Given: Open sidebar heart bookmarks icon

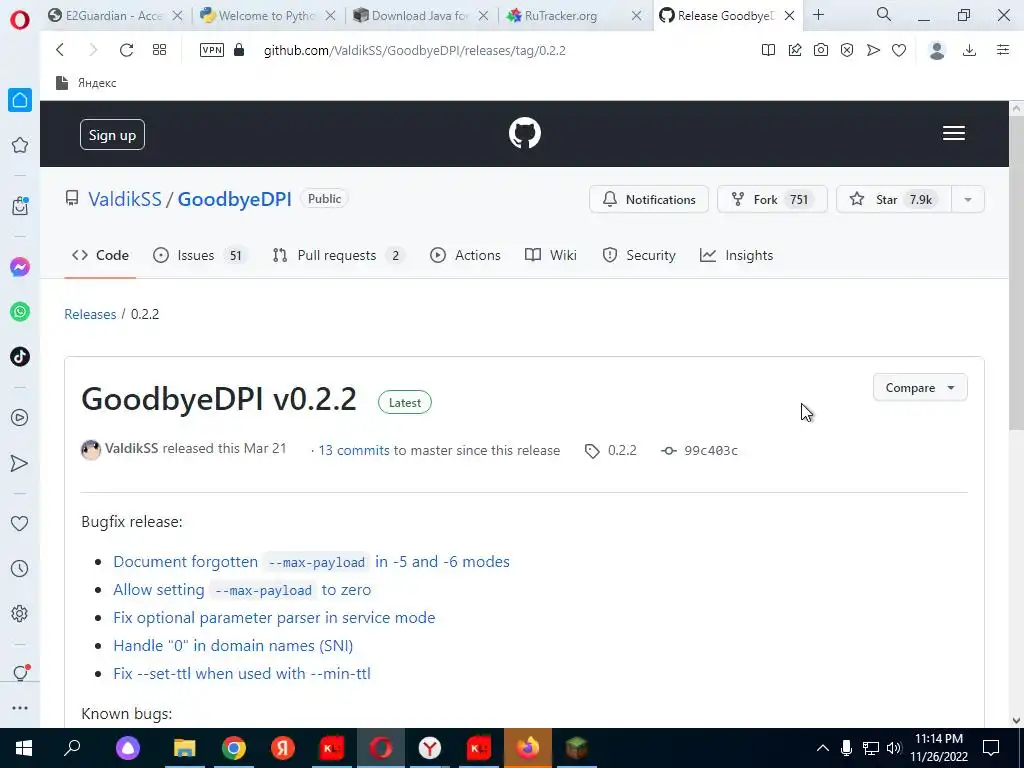Looking at the screenshot, I should pyautogui.click(x=20, y=523).
